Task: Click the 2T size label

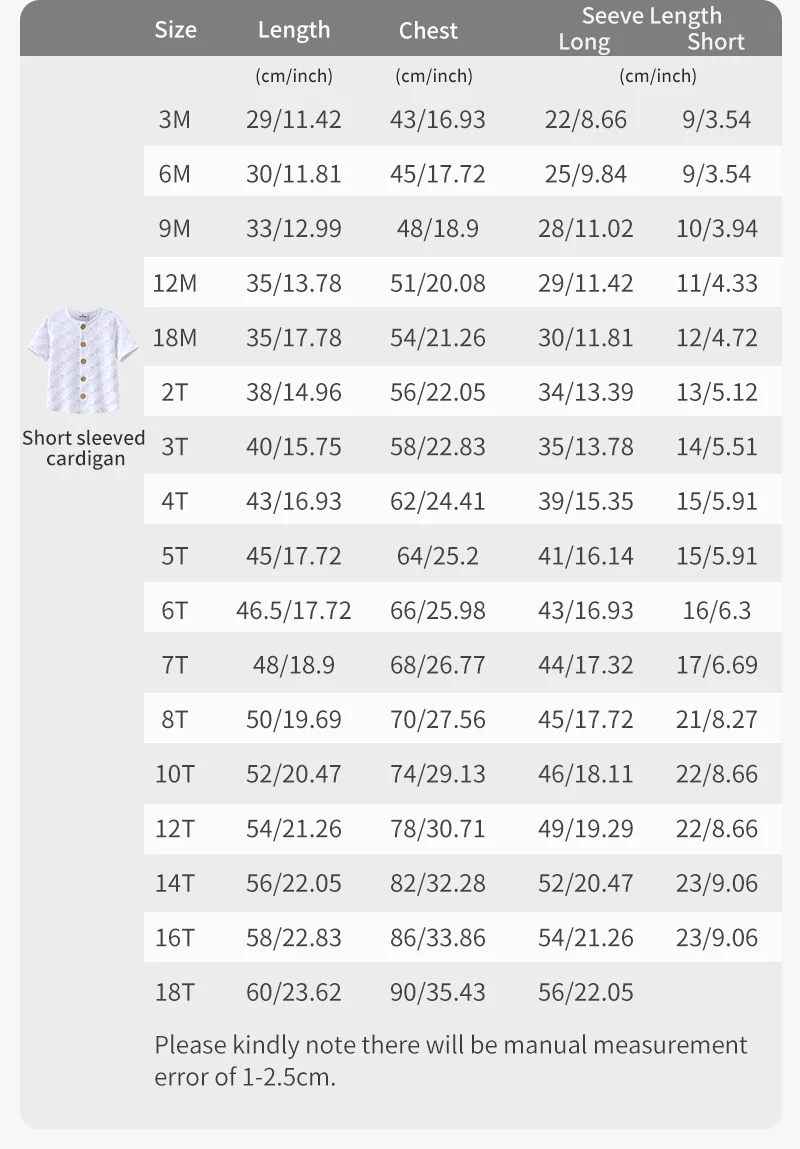Action: 174,392
